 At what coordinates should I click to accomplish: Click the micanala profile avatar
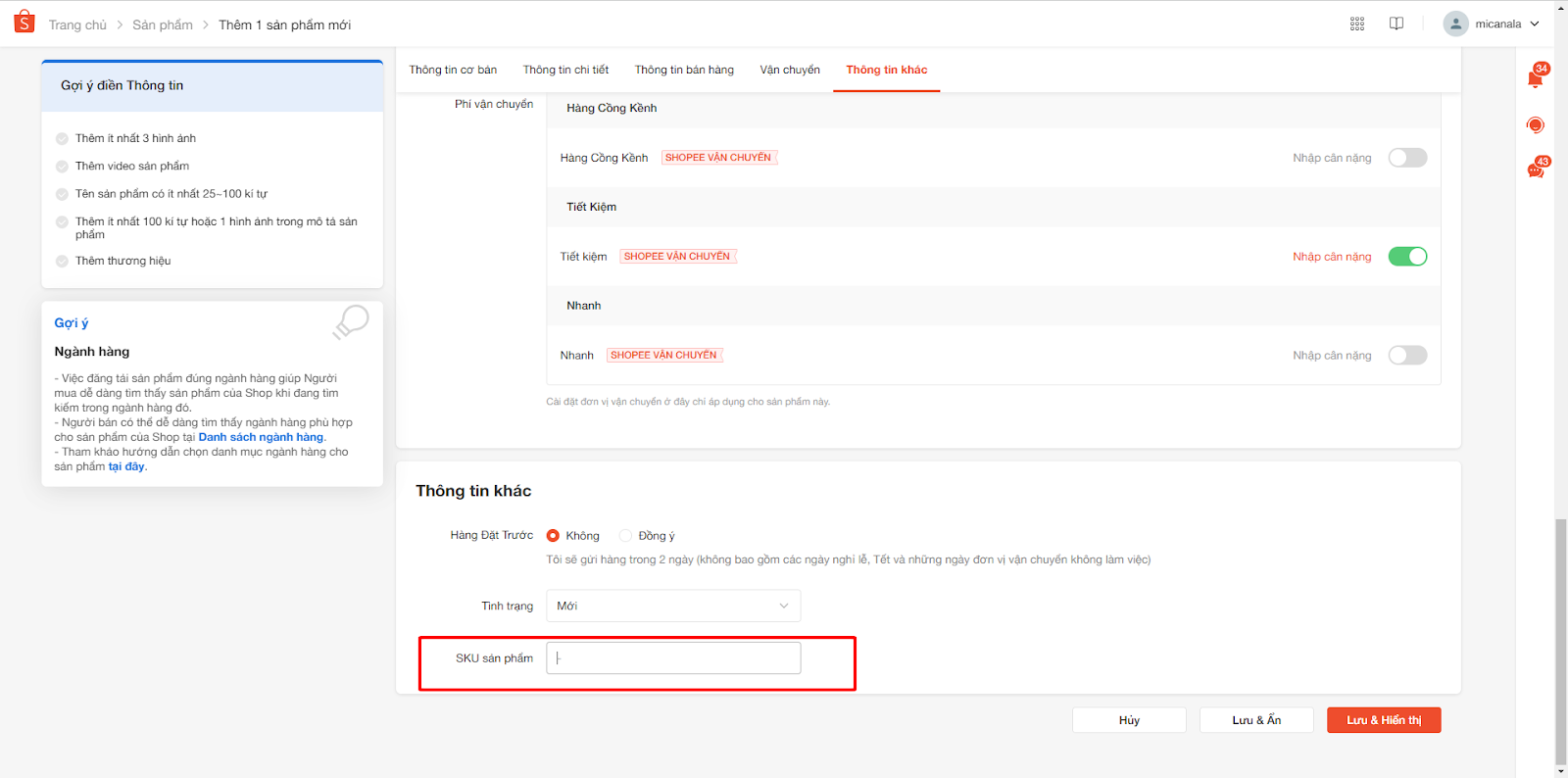[x=1455, y=24]
